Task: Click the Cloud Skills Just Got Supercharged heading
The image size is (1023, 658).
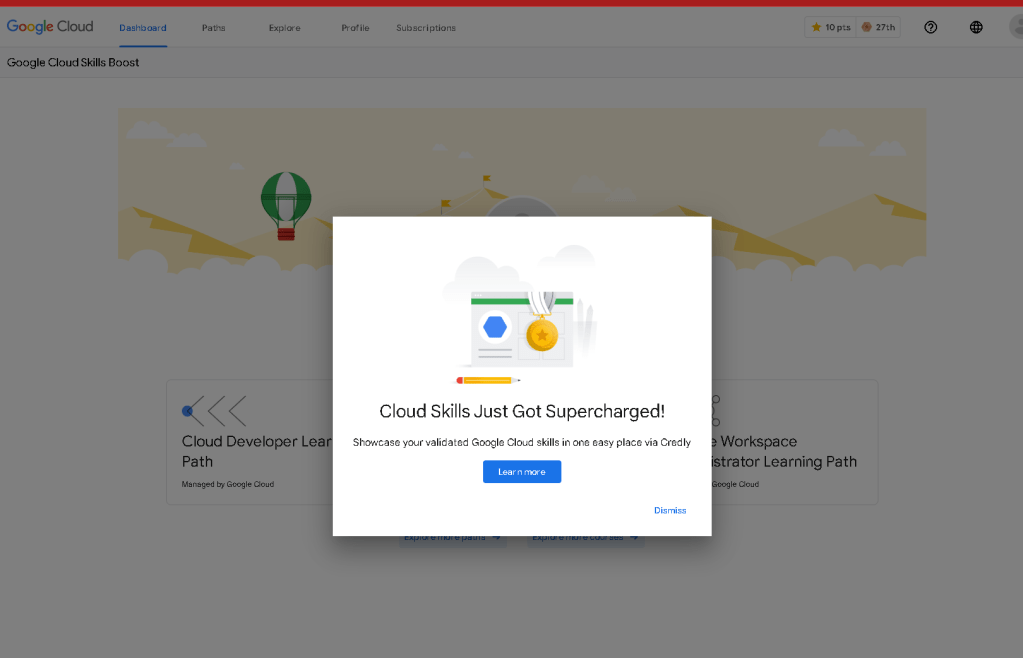Action: point(522,411)
